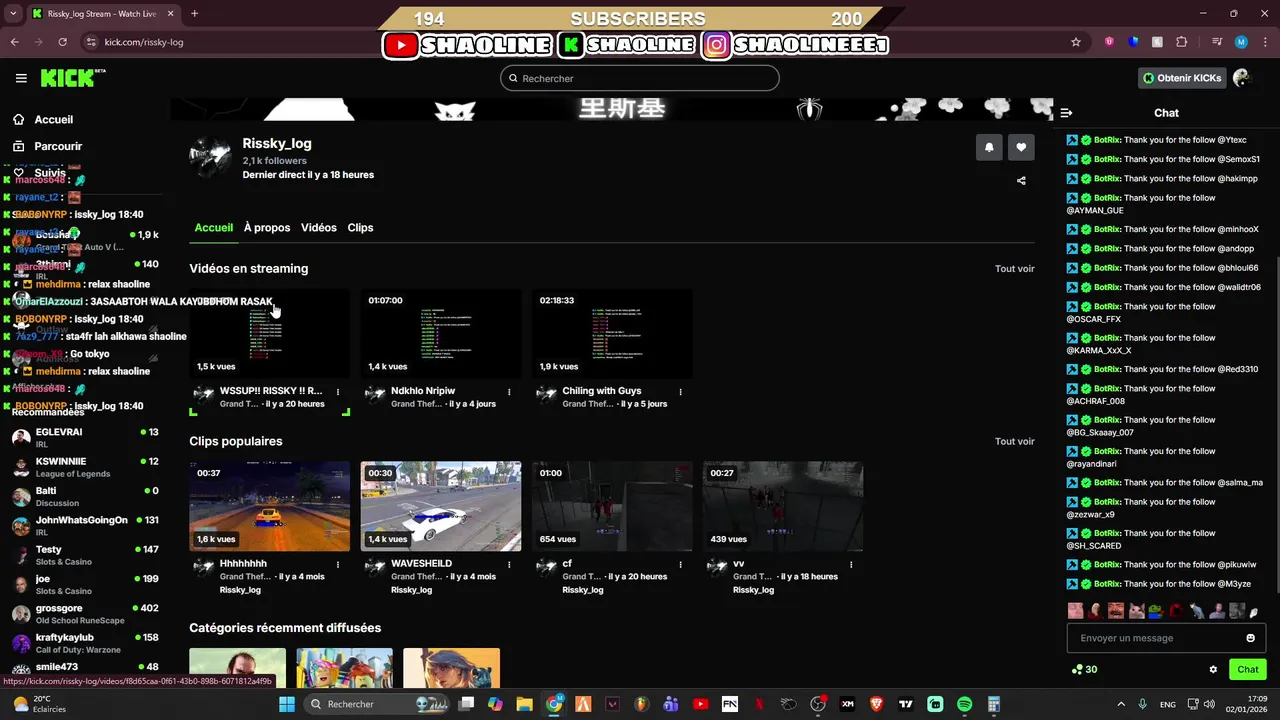Open options menu for WSSUP!! RISSKY video

pyautogui.click(x=338, y=392)
